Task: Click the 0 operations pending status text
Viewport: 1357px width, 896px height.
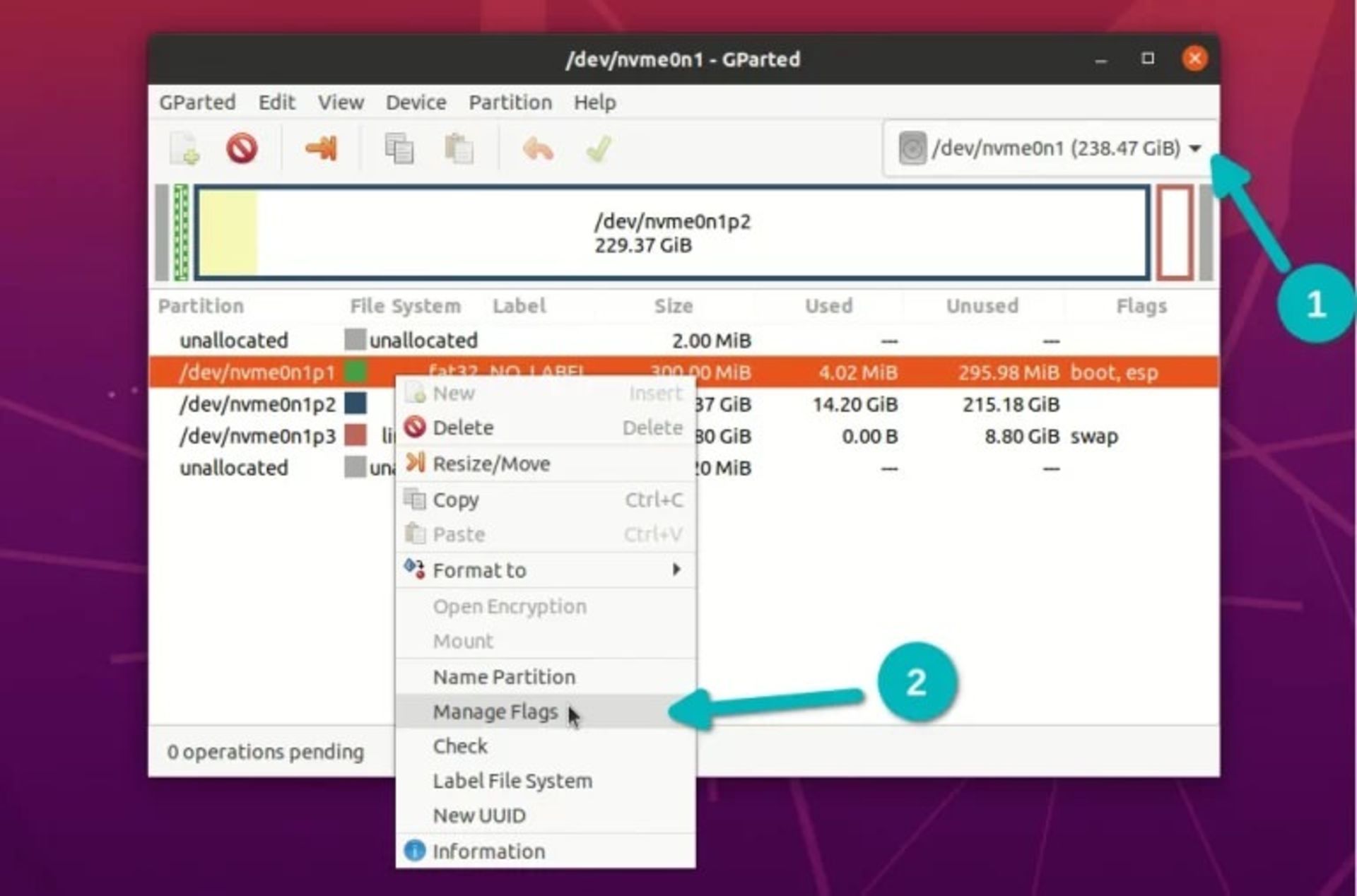Action: click(x=266, y=752)
